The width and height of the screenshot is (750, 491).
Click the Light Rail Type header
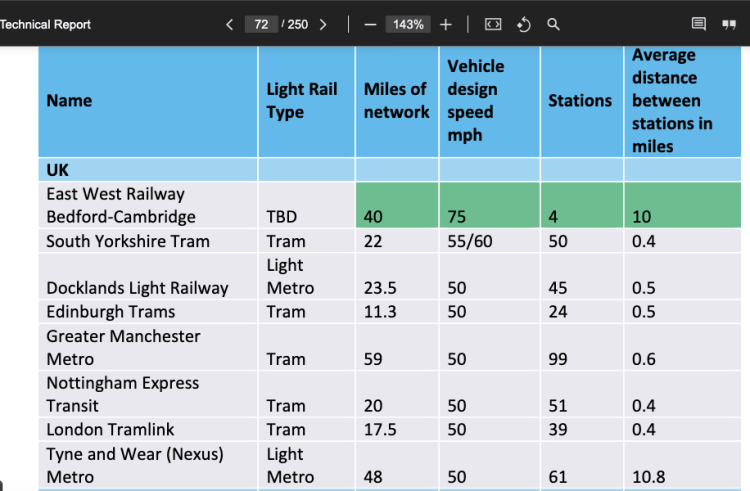tap(302, 100)
